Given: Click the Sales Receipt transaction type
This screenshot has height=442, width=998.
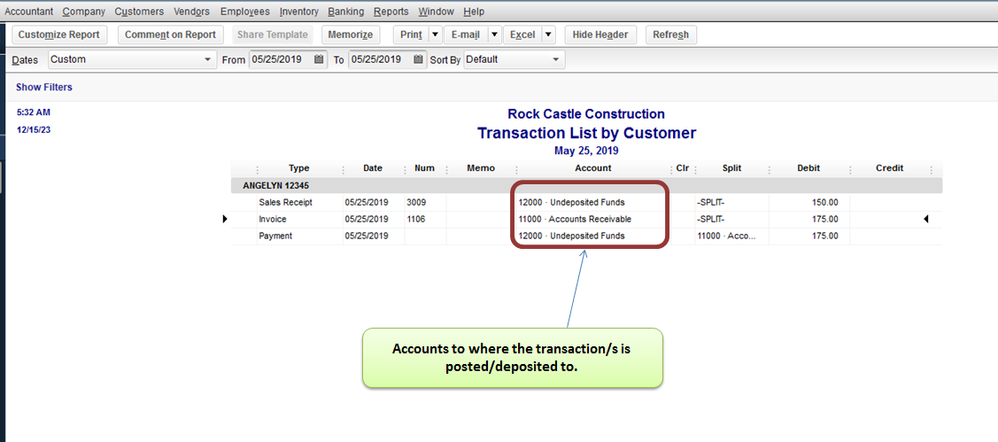Looking at the screenshot, I should tap(286, 203).
